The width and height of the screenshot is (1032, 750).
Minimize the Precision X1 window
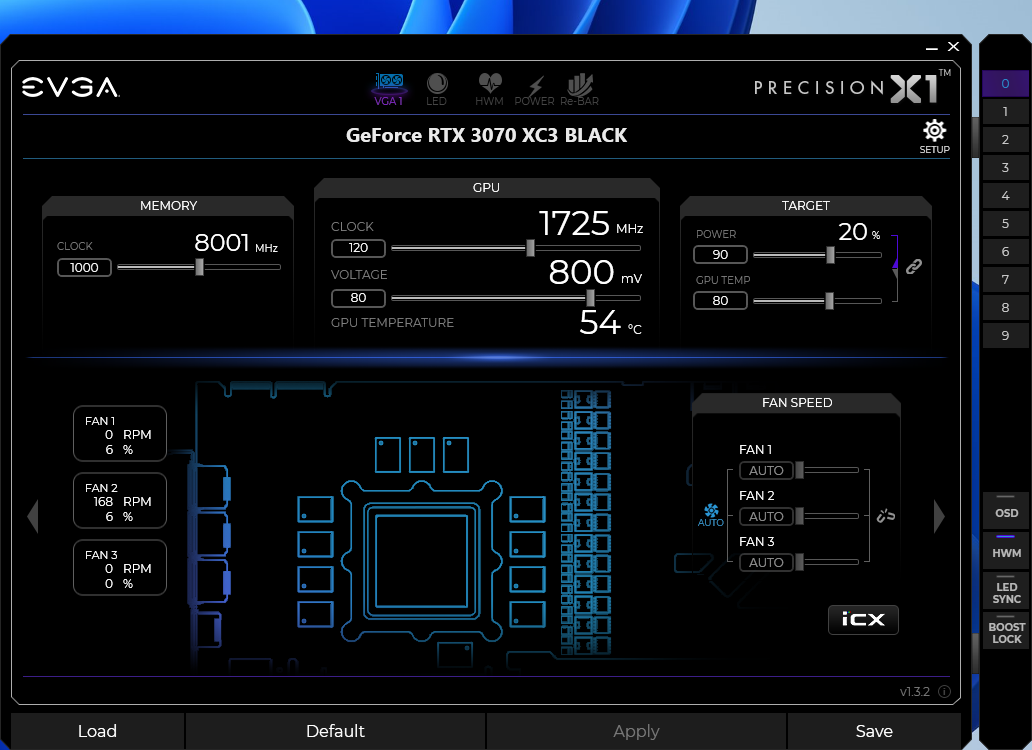(931, 47)
